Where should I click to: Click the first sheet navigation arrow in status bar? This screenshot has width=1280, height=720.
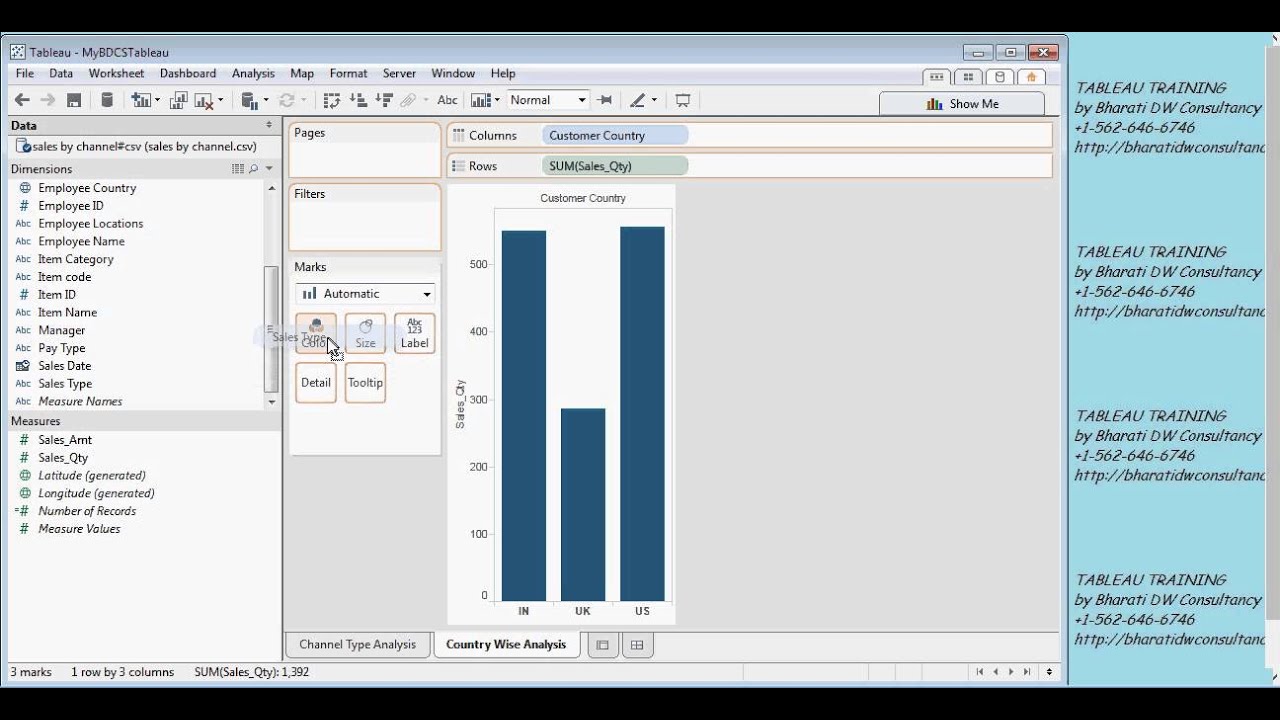(x=980, y=672)
